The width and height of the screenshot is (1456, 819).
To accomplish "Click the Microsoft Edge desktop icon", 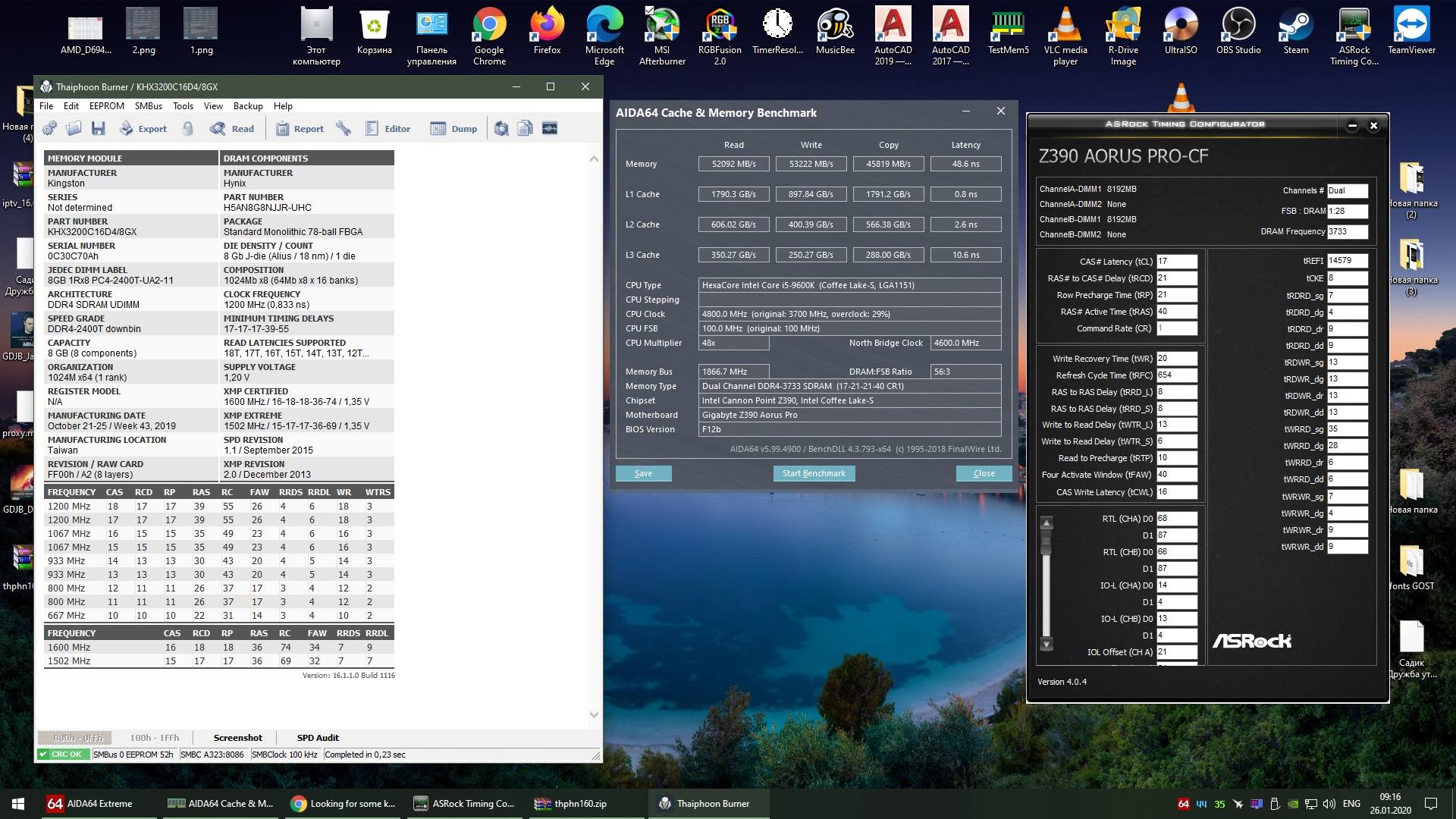I will [x=604, y=36].
